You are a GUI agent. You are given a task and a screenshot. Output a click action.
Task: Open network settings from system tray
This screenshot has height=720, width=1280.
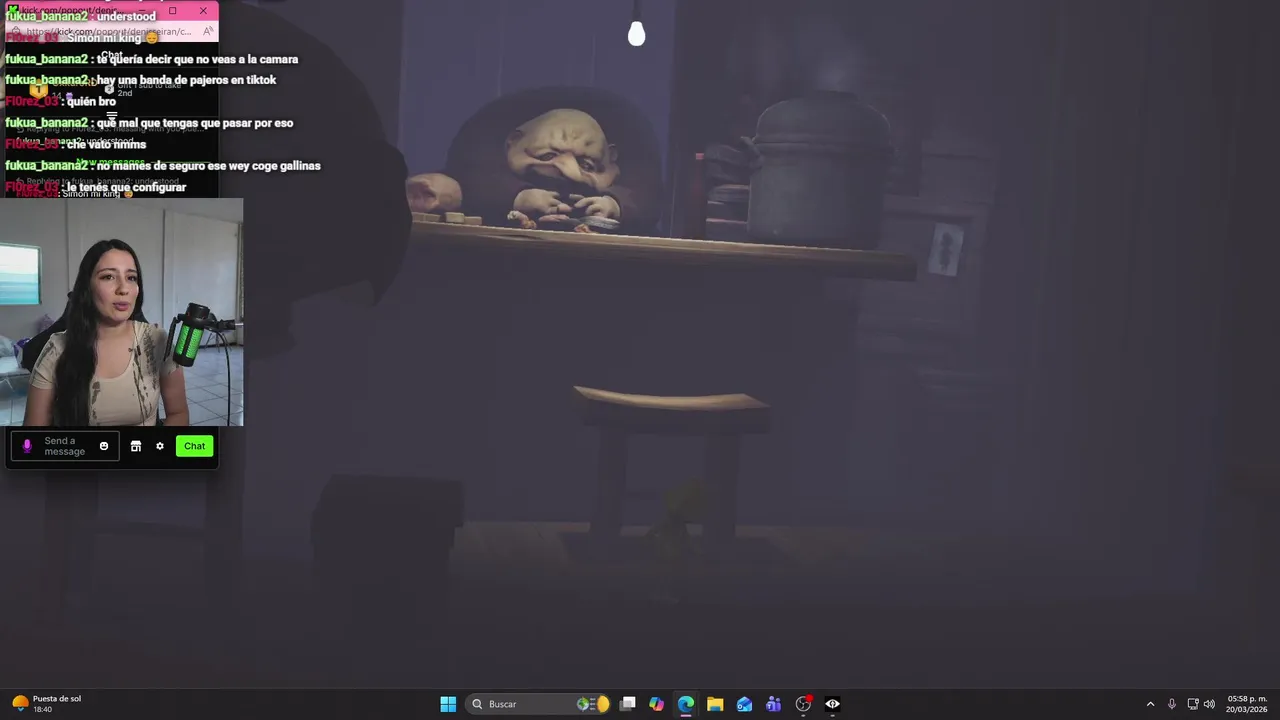pyautogui.click(x=1193, y=704)
